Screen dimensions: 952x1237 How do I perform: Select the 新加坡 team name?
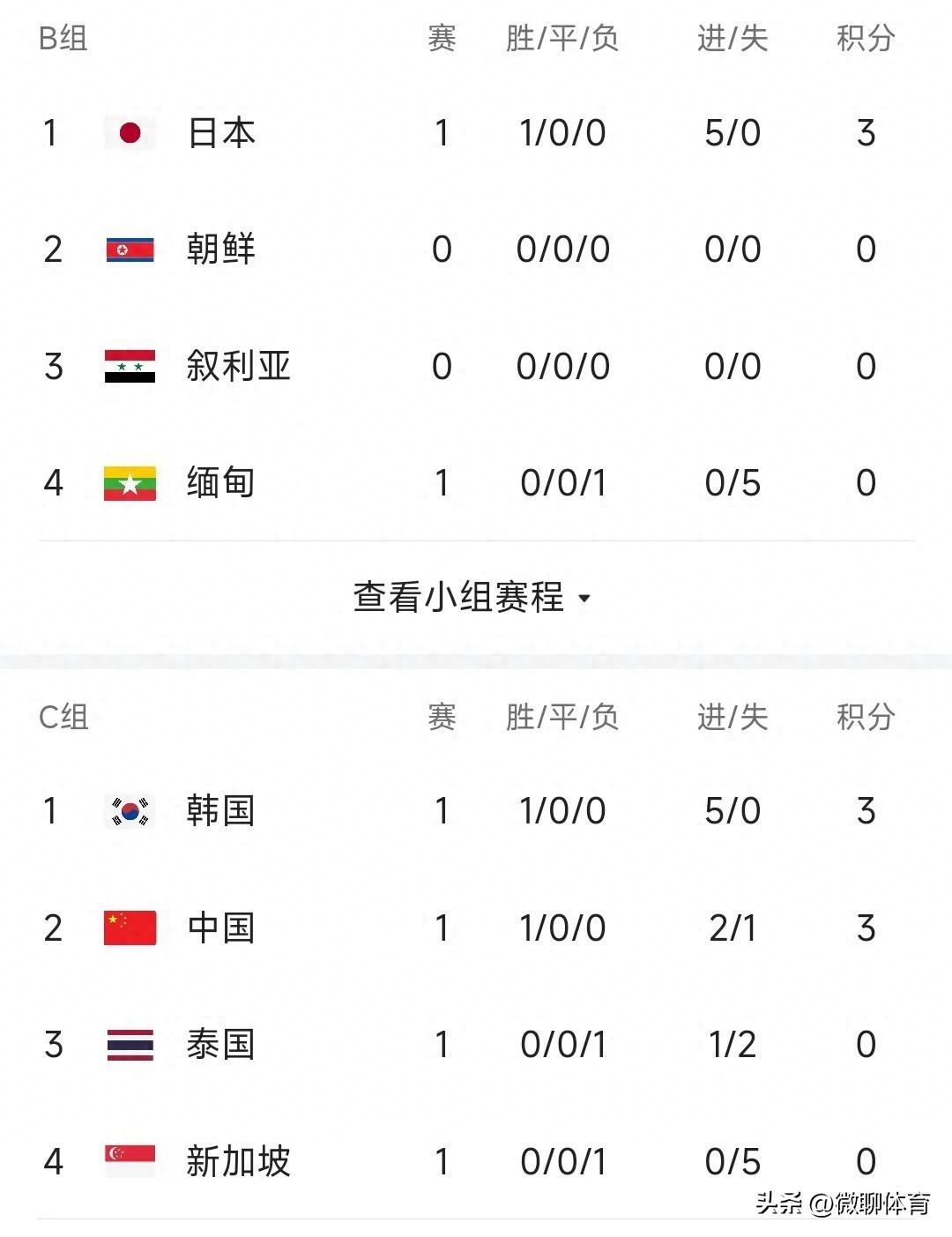click(238, 1161)
